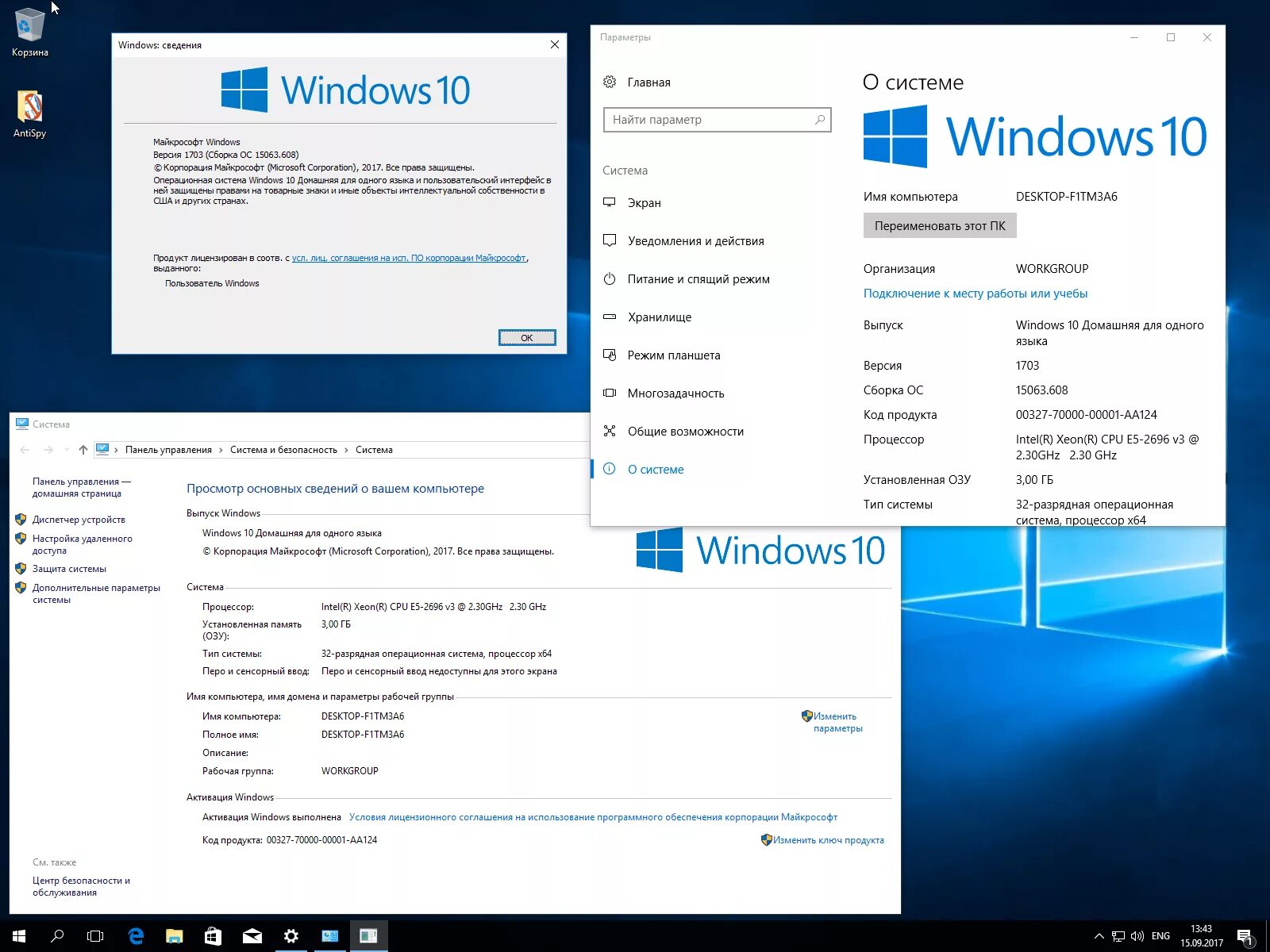Click Up arrow in Система window

click(83, 450)
